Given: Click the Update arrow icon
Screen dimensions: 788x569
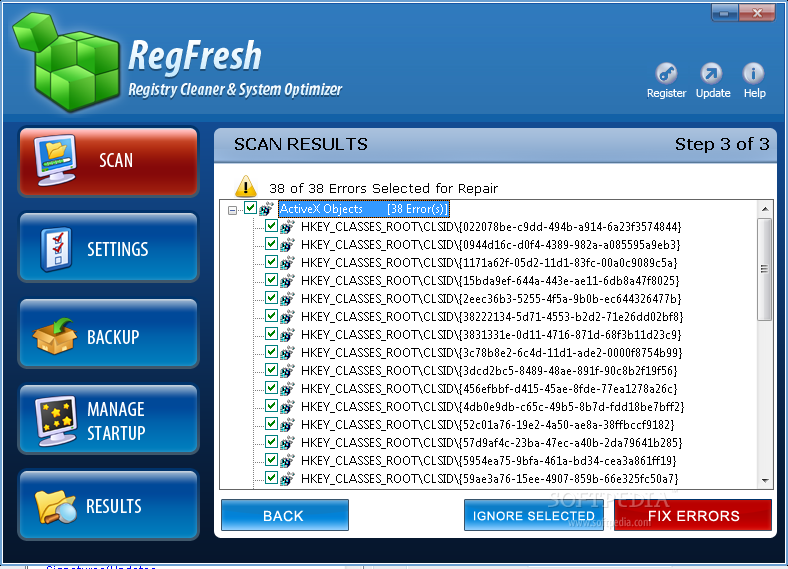Looking at the screenshot, I should pos(712,74).
